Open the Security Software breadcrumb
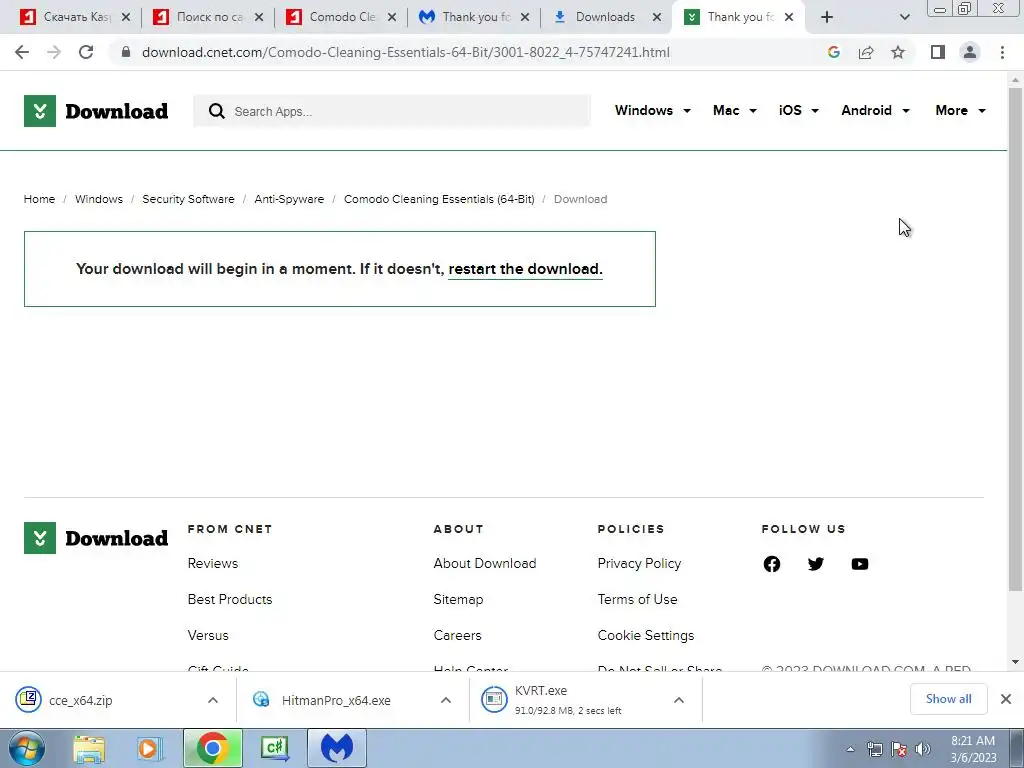Screen dimensions: 1024x768 [x=188, y=199]
